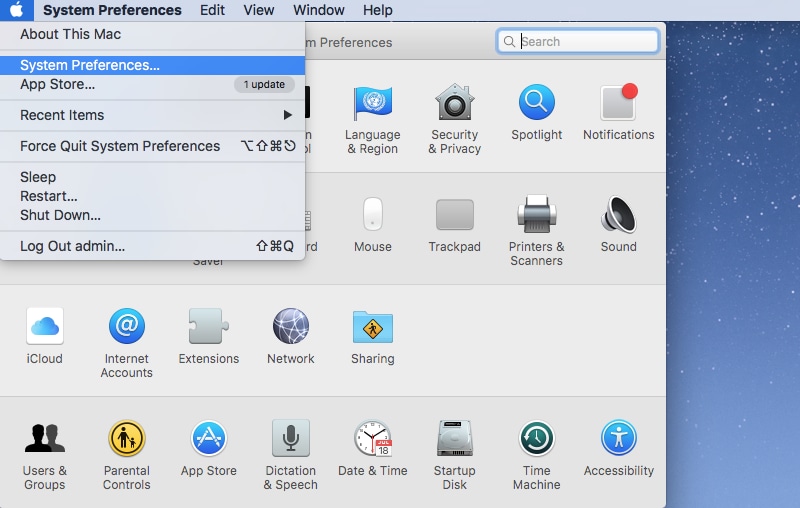Focus the Search field
Image resolution: width=800 pixels, height=508 pixels.
point(578,41)
